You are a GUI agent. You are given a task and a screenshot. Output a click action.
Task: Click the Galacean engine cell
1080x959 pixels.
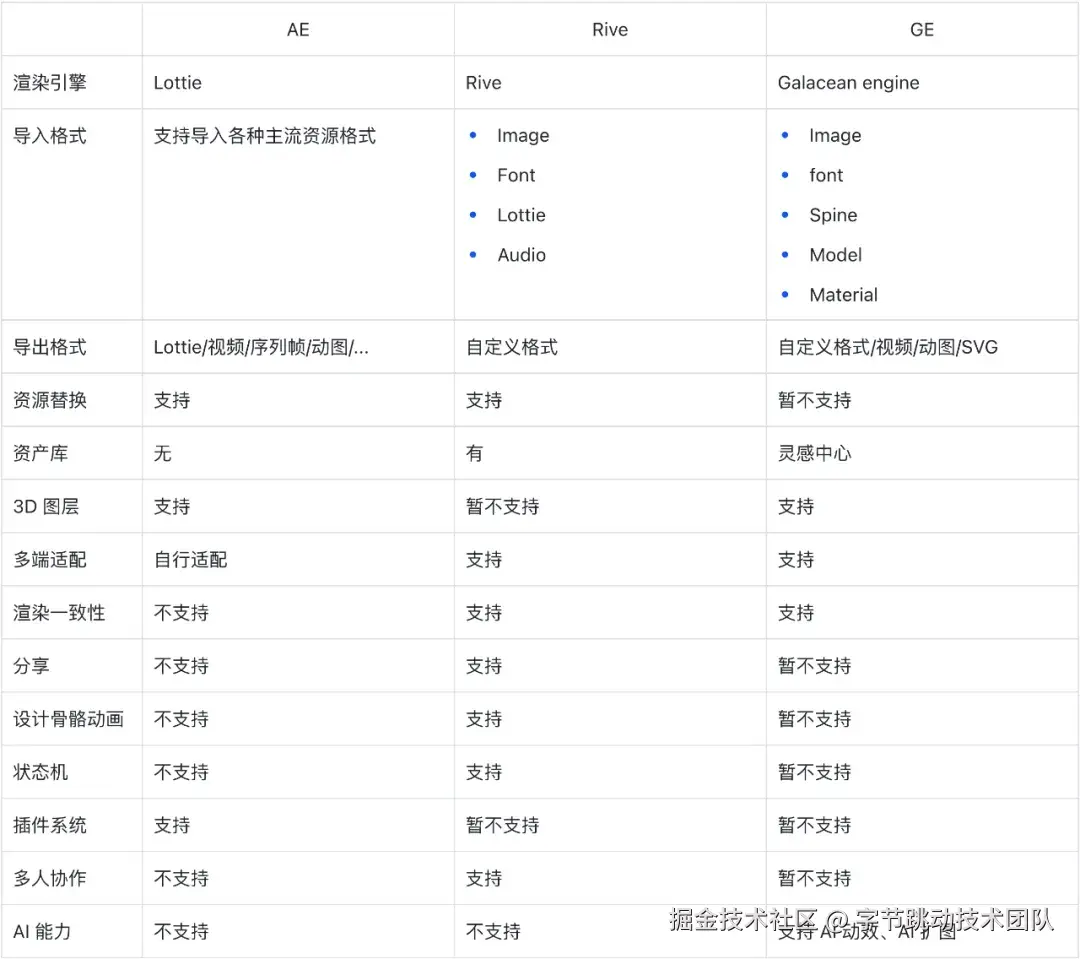pyautogui.click(x=848, y=82)
